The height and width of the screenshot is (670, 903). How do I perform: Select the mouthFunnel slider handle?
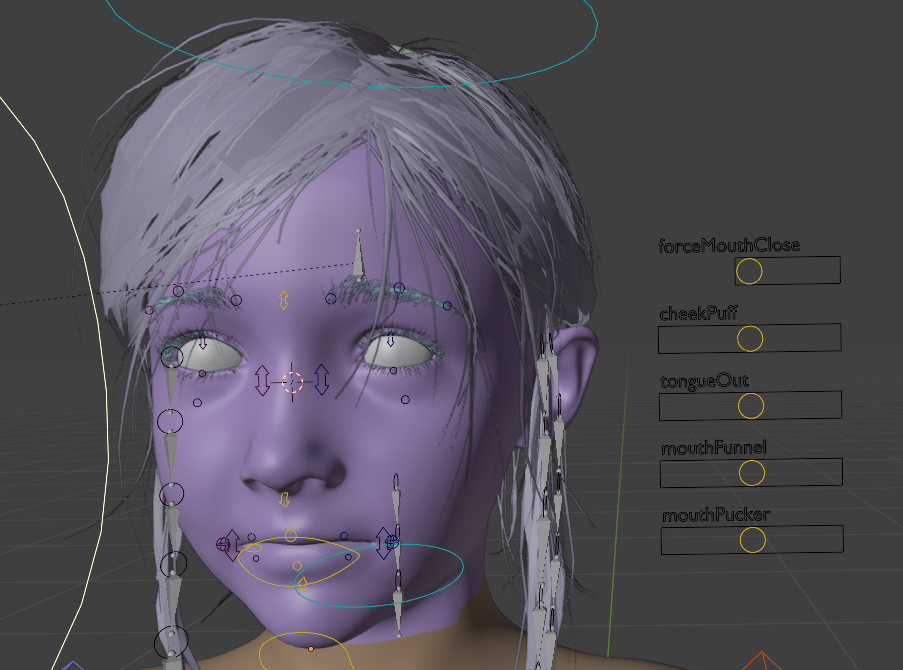click(x=752, y=472)
